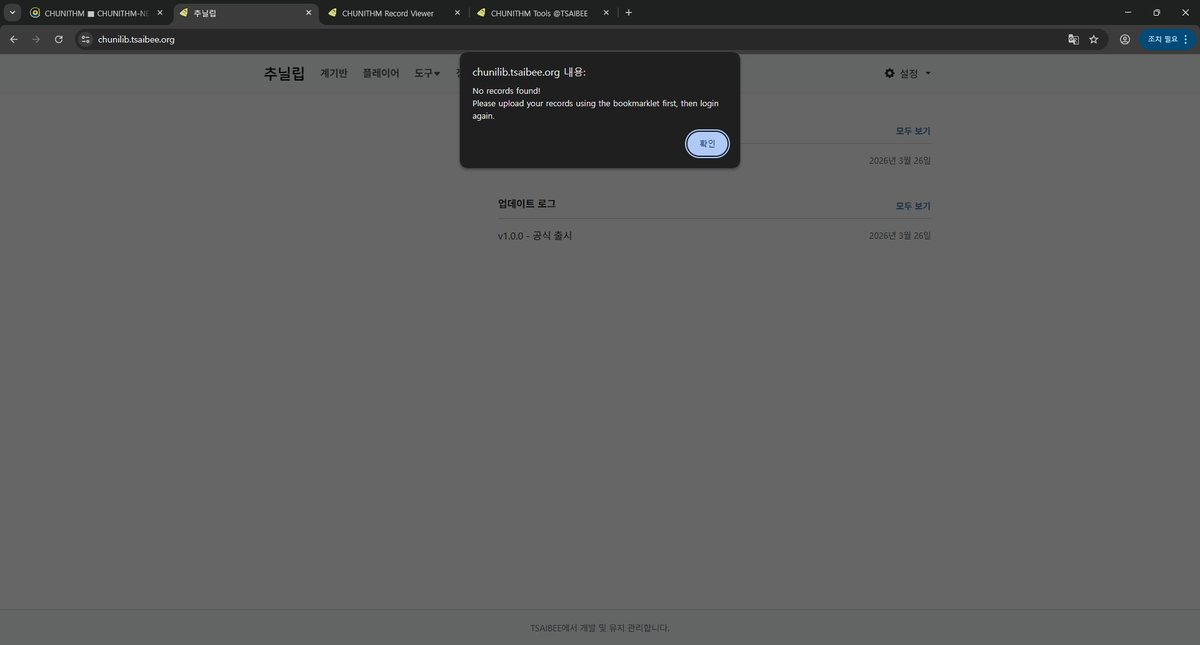
Task: Click the 추닐립 site logo
Action: (x=283, y=72)
